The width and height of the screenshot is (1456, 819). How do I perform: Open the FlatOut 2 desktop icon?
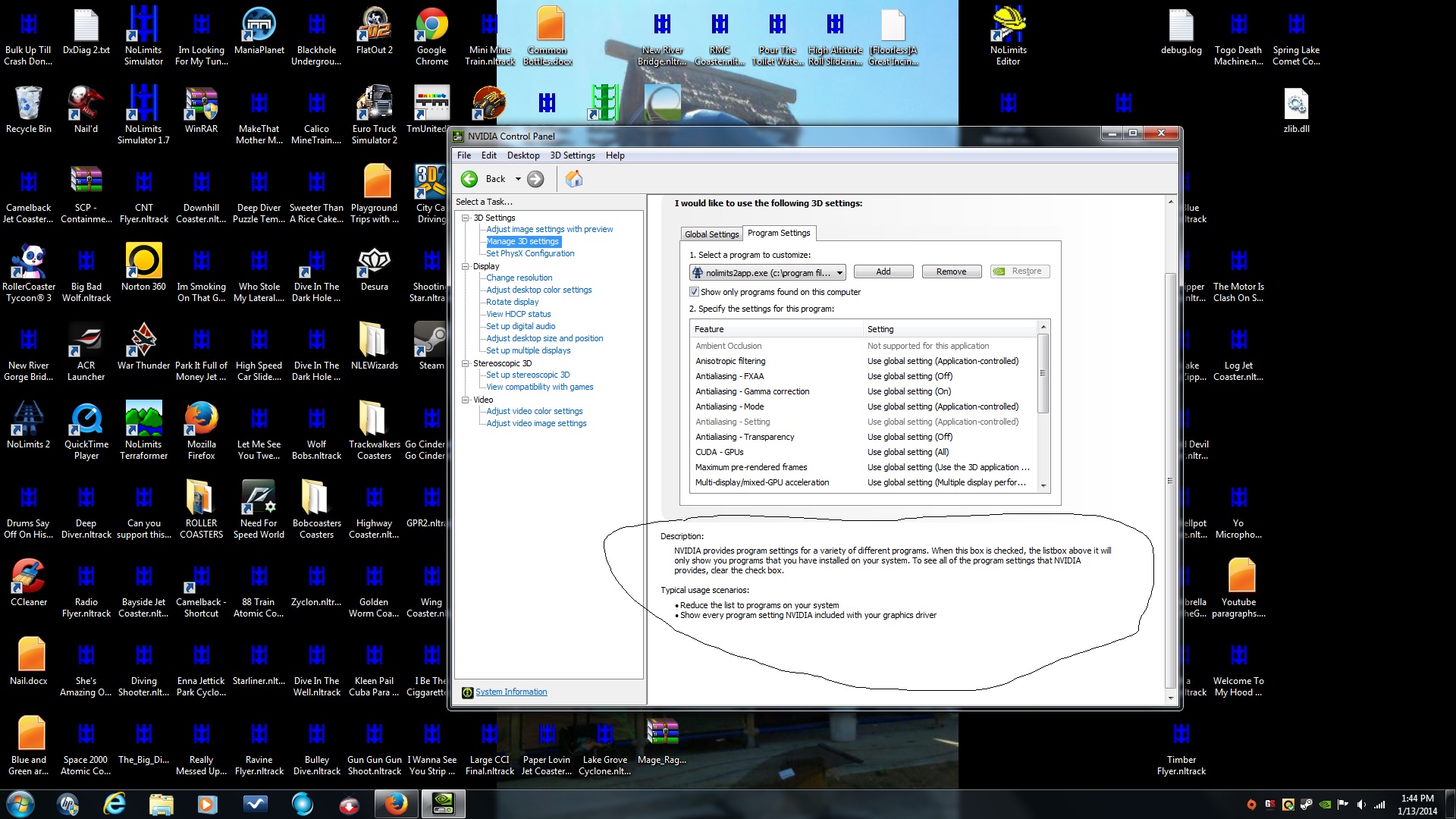point(374,32)
